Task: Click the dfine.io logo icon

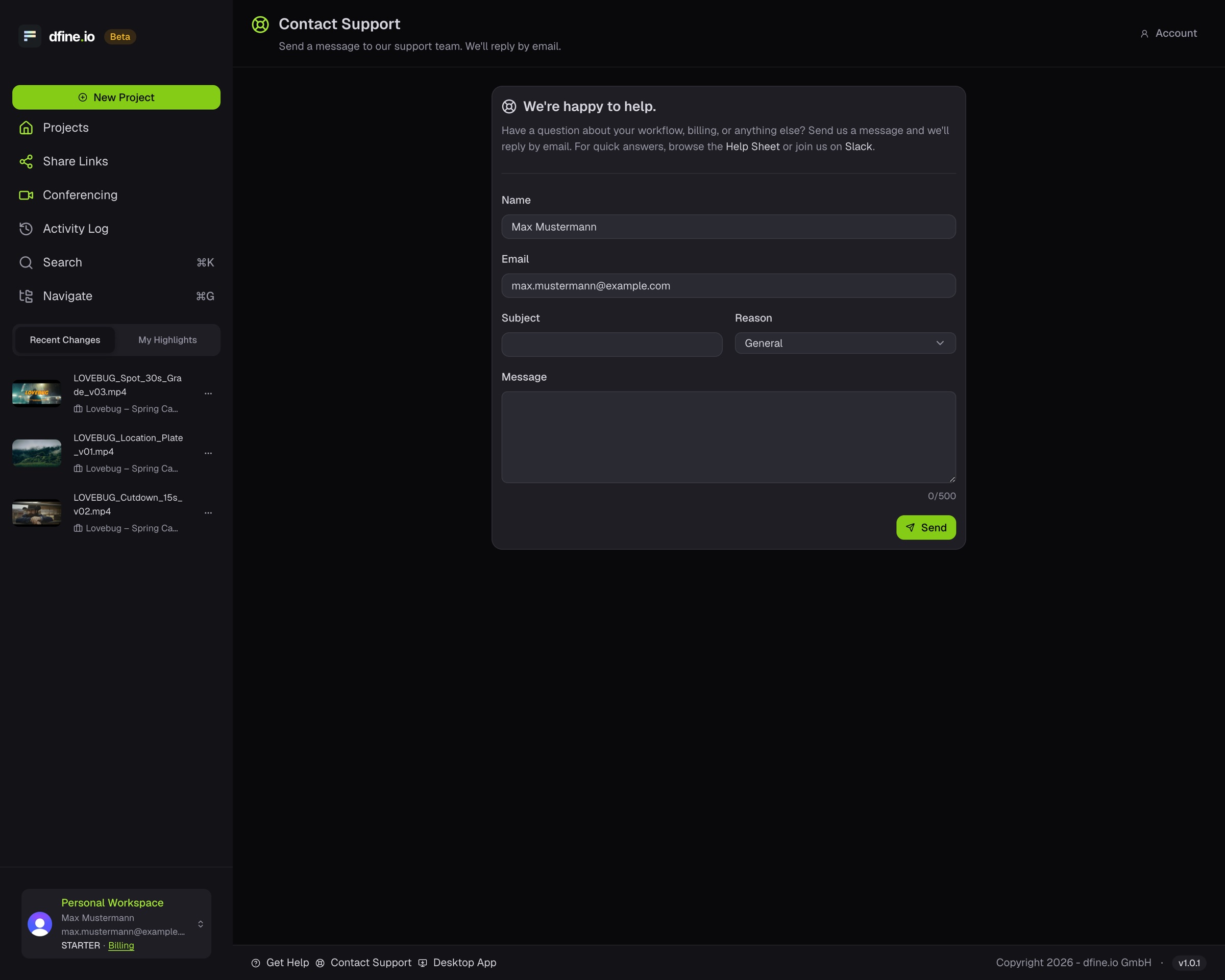Action: click(30, 36)
